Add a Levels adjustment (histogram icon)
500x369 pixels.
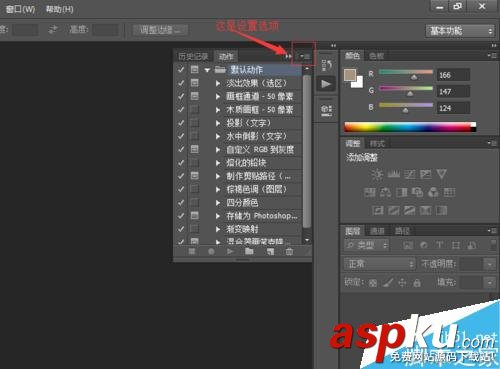pyautogui.click(x=393, y=174)
